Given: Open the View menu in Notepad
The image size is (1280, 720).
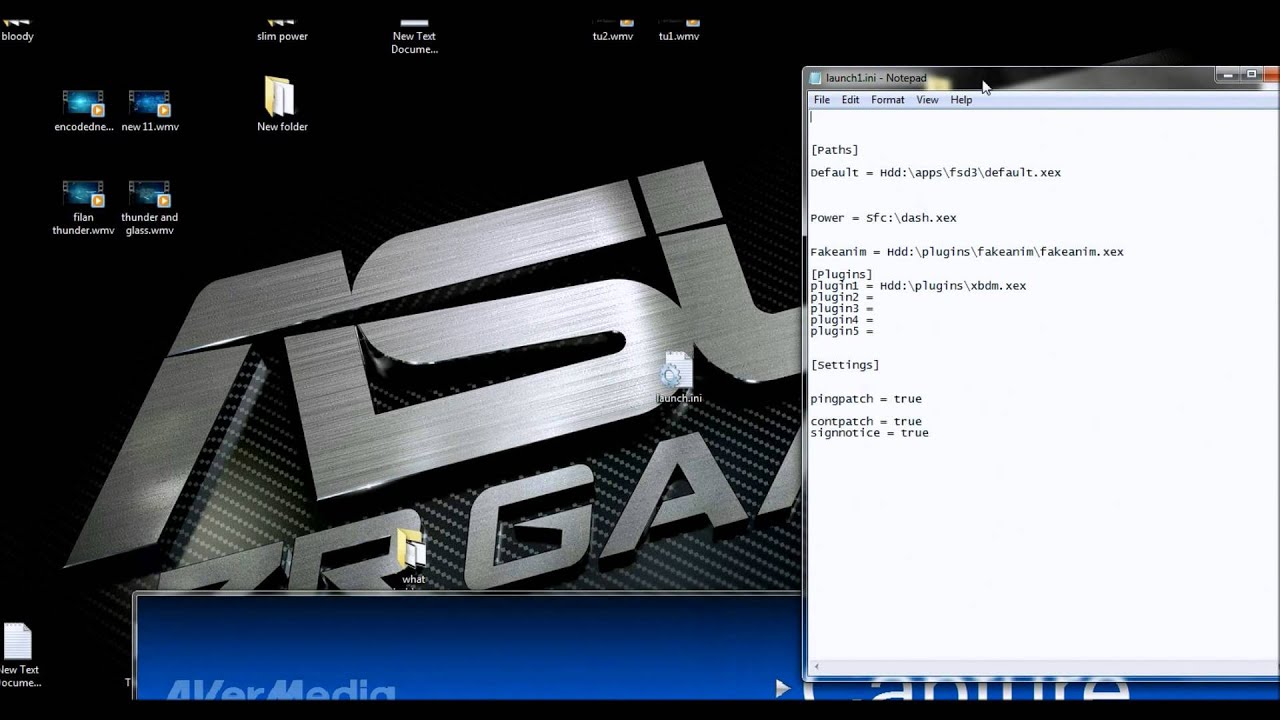Looking at the screenshot, I should coord(927,100).
